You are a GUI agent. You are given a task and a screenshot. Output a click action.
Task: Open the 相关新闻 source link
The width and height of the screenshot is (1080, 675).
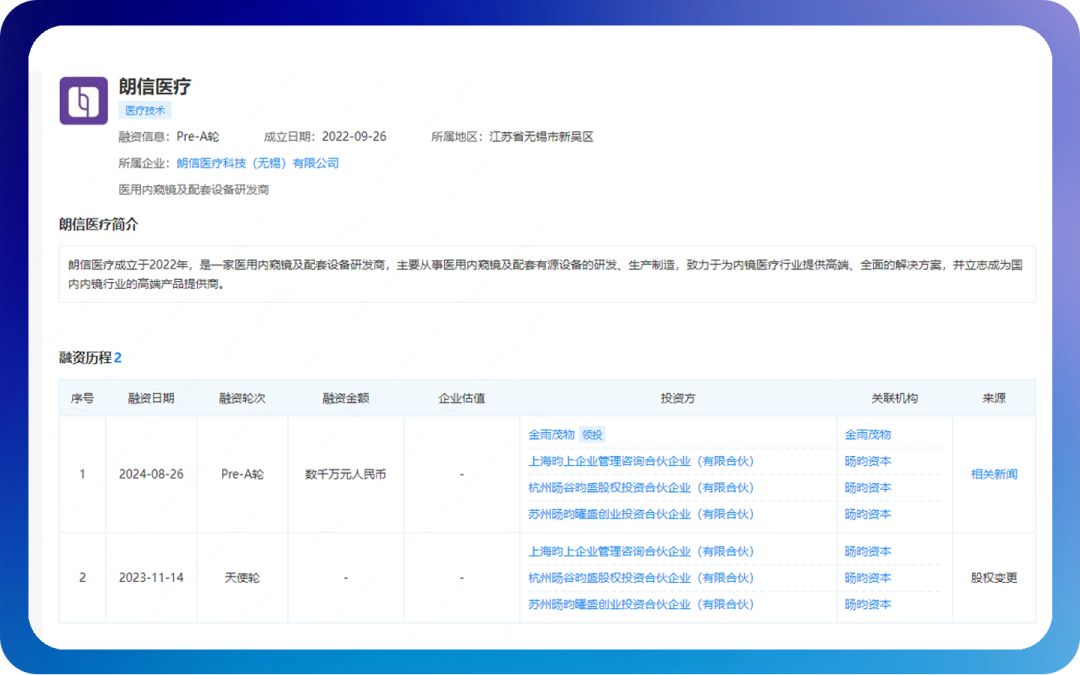[994, 474]
